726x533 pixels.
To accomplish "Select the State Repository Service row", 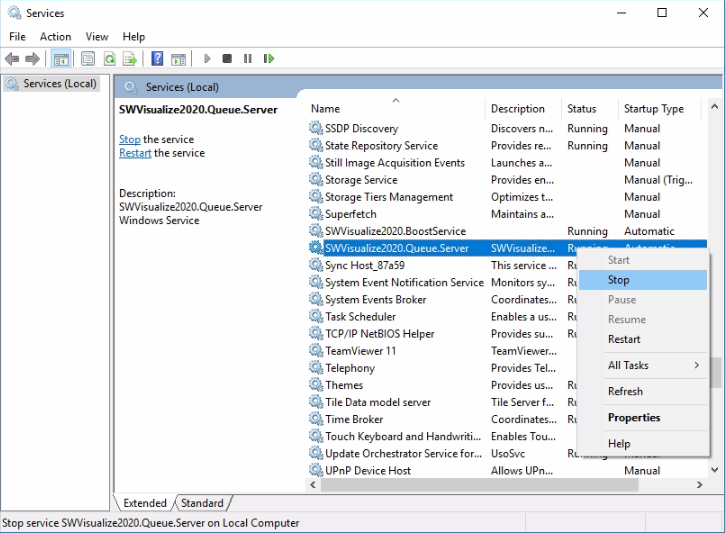I will pyautogui.click(x=507, y=145).
